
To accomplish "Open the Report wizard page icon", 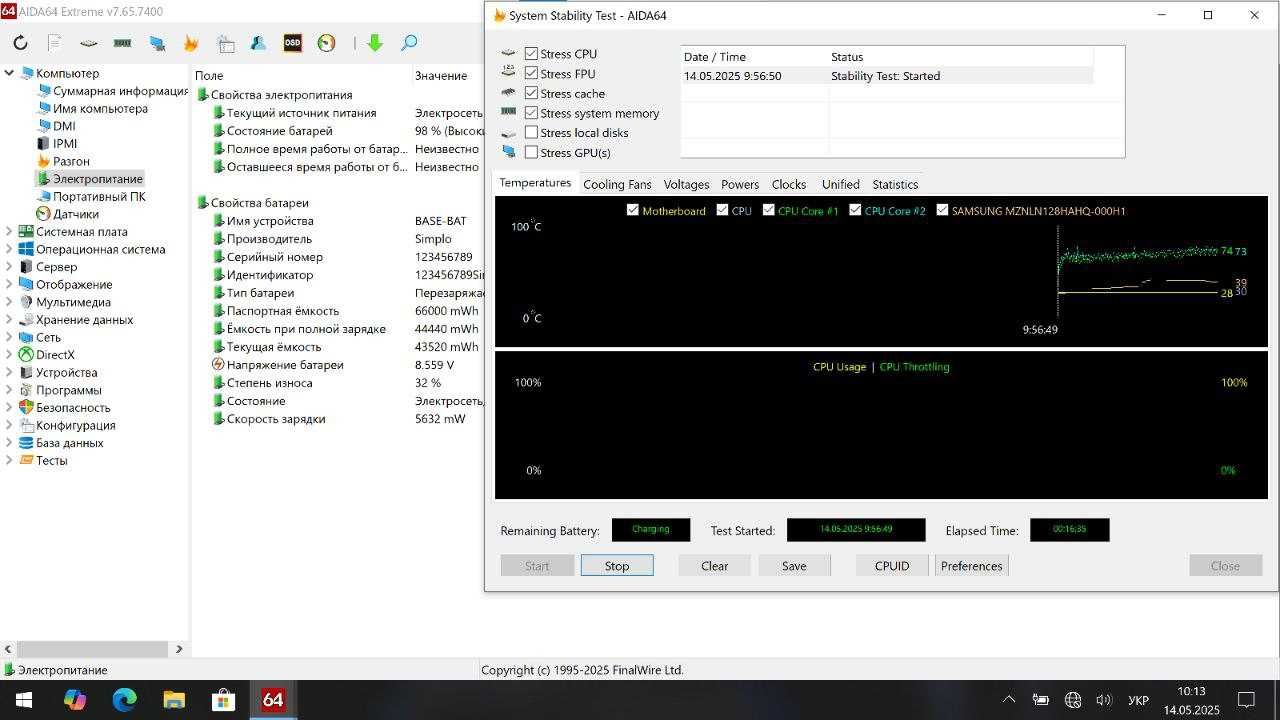I will click(55, 43).
